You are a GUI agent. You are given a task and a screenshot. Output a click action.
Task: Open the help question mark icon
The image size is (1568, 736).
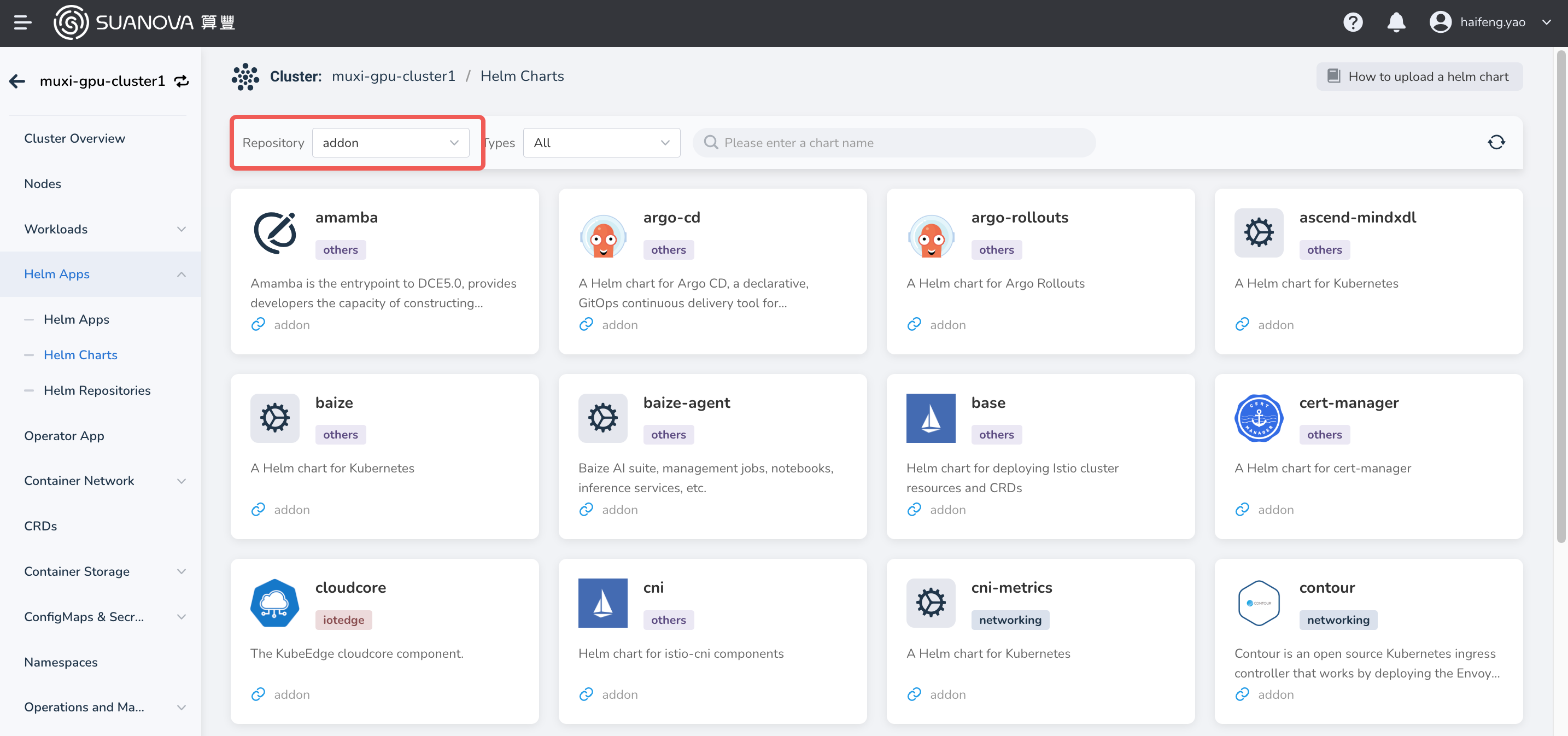point(1353,22)
